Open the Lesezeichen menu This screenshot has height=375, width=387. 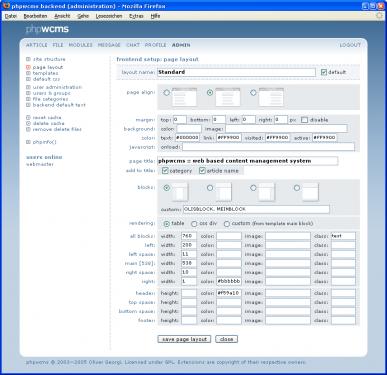pyautogui.click(x=109, y=16)
